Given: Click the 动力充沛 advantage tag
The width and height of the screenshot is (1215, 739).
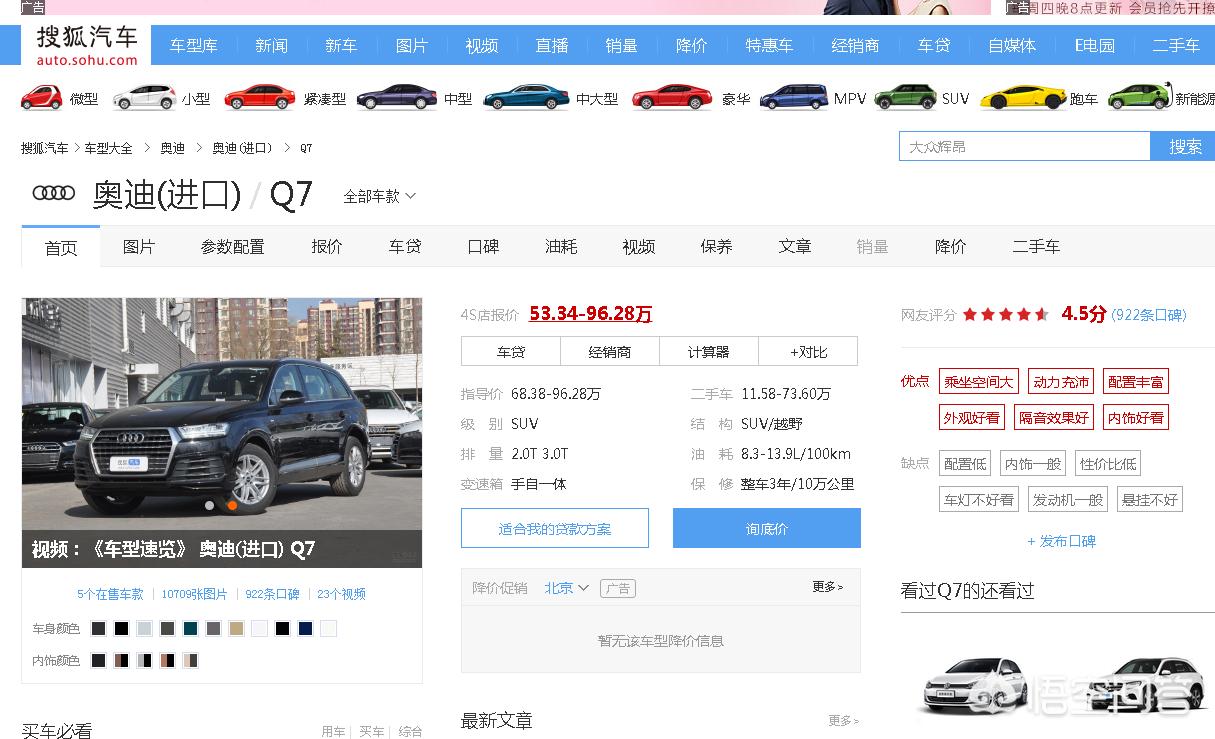Looking at the screenshot, I should pos(1061,382).
